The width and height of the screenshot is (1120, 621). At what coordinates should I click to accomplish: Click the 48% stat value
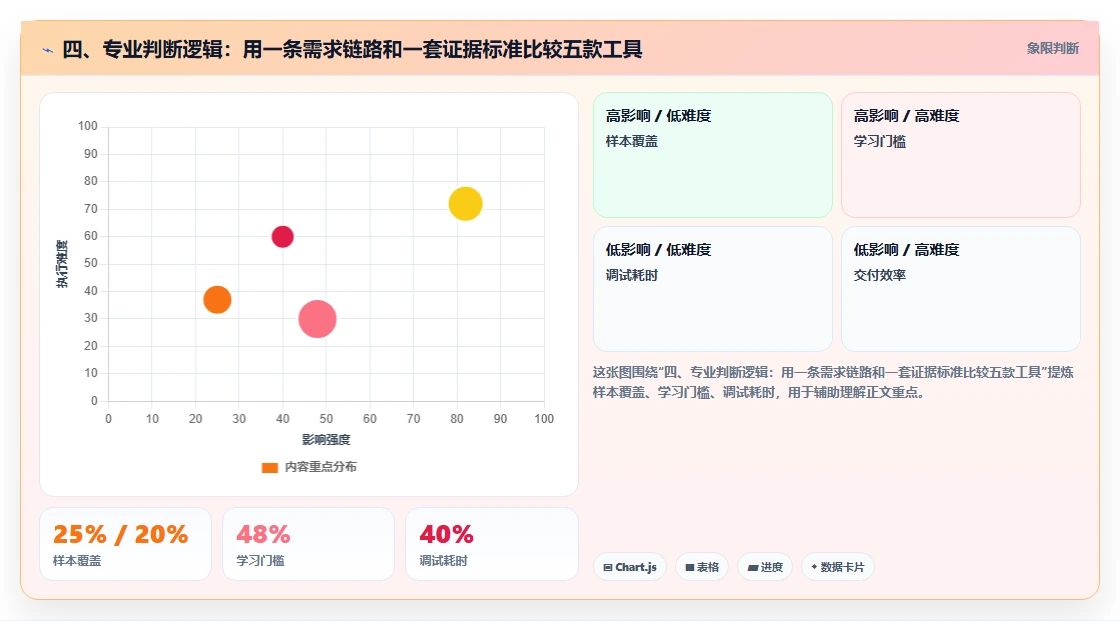point(263,534)
